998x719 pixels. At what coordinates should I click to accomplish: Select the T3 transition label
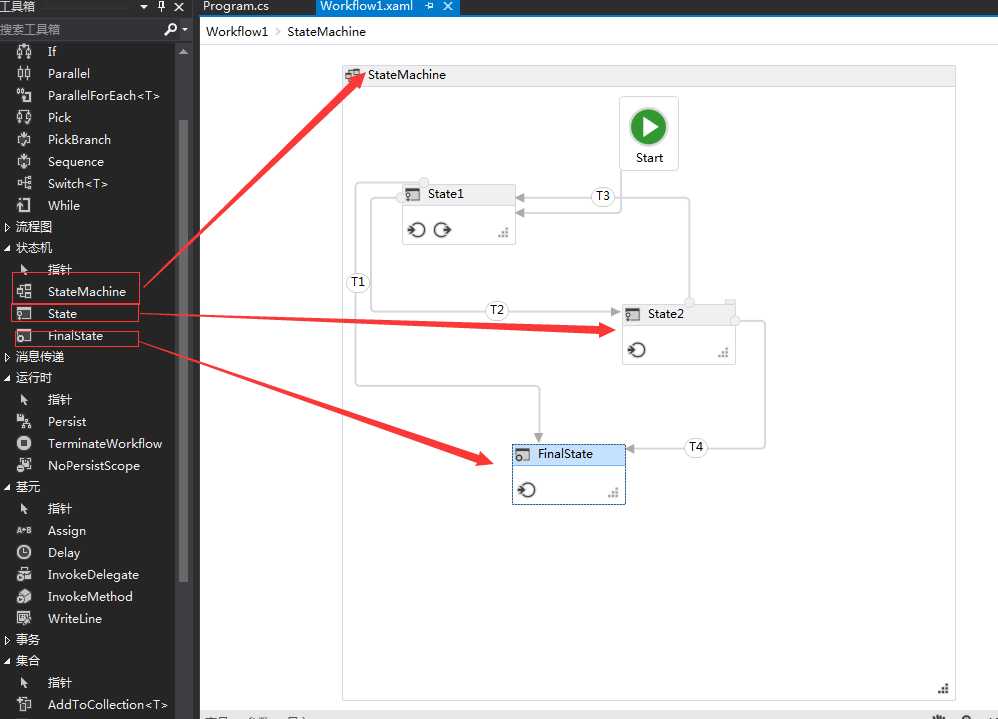[602, 195]
